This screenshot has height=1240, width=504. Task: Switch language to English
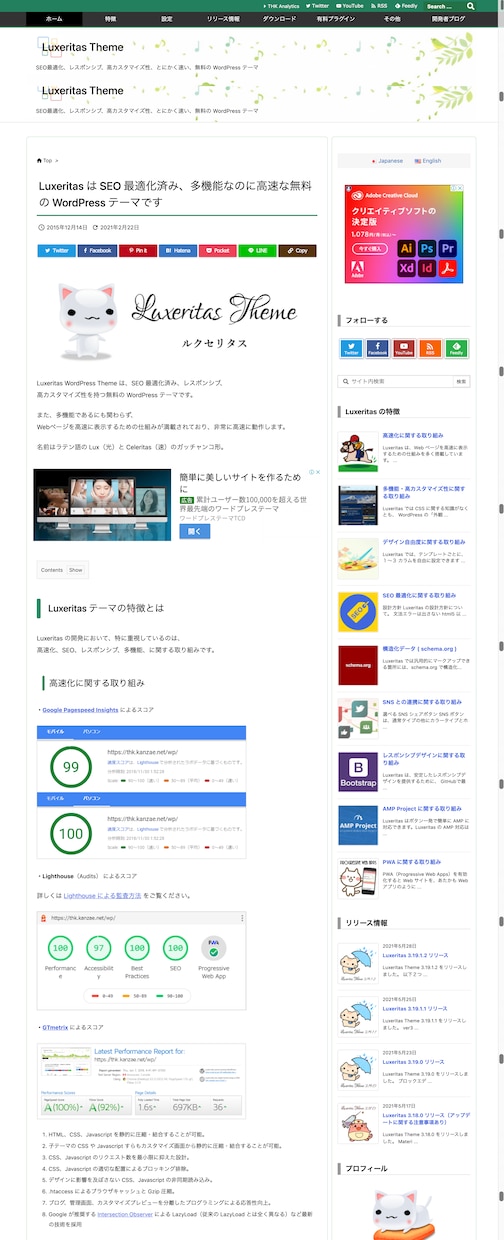point(427,161)
